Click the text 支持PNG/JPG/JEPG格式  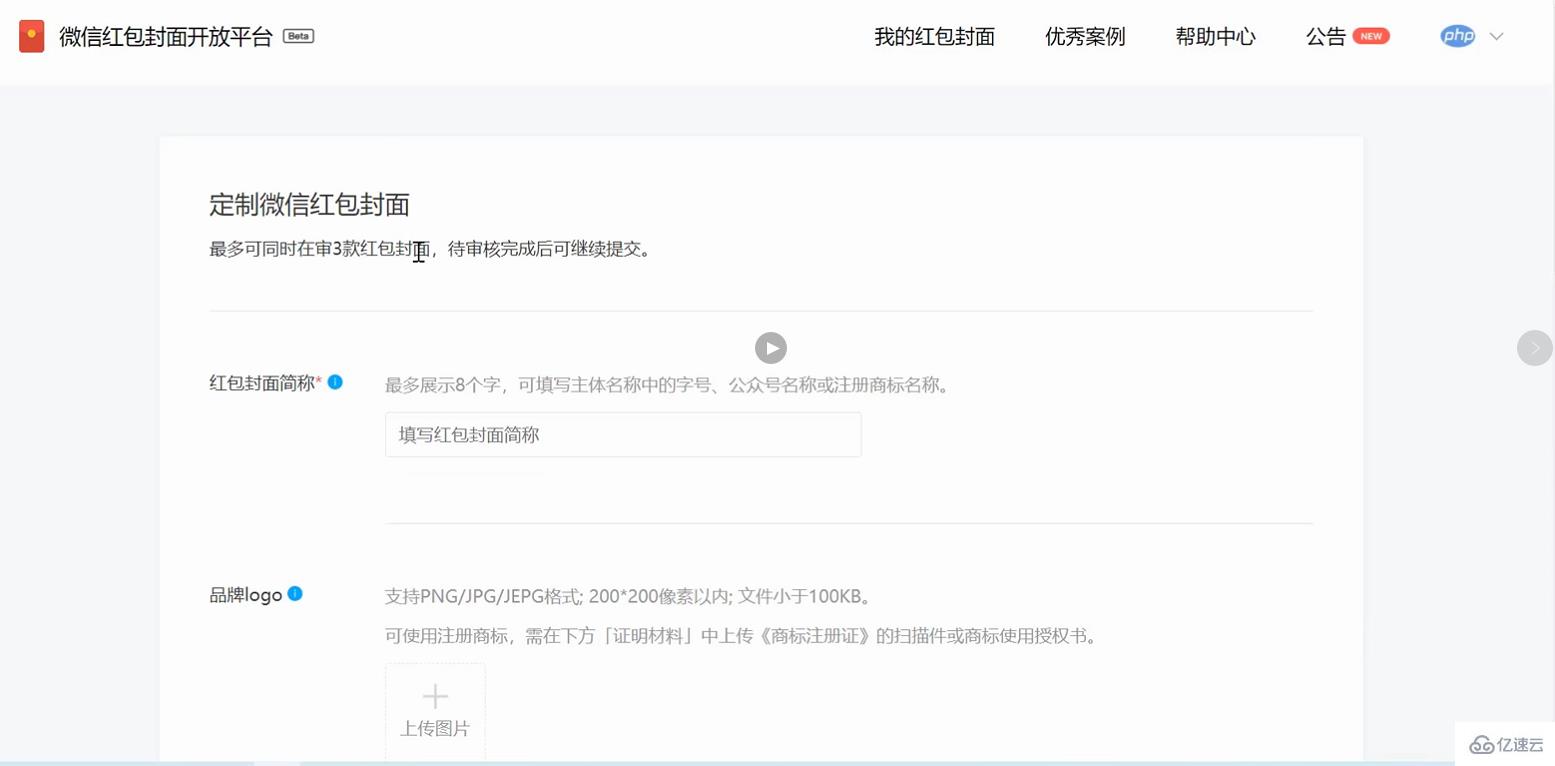(482, 597)
